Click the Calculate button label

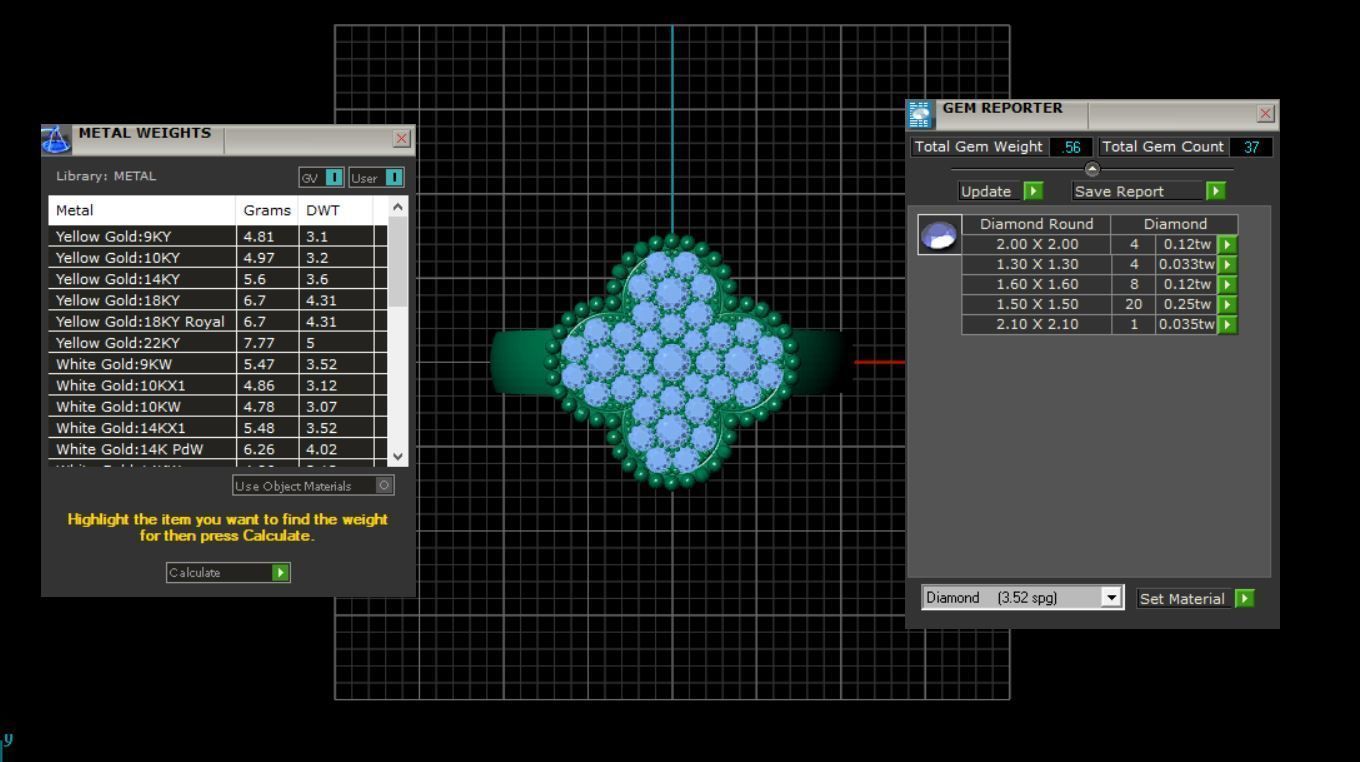(x=195, y=573)
